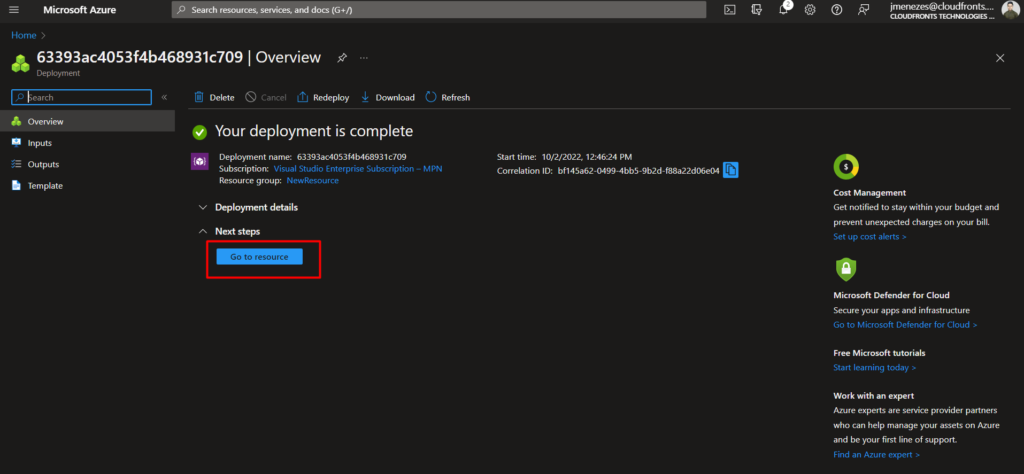Screen dimensions: 1024x474
Task: Open the Help question mark icon
Action: 837,10
